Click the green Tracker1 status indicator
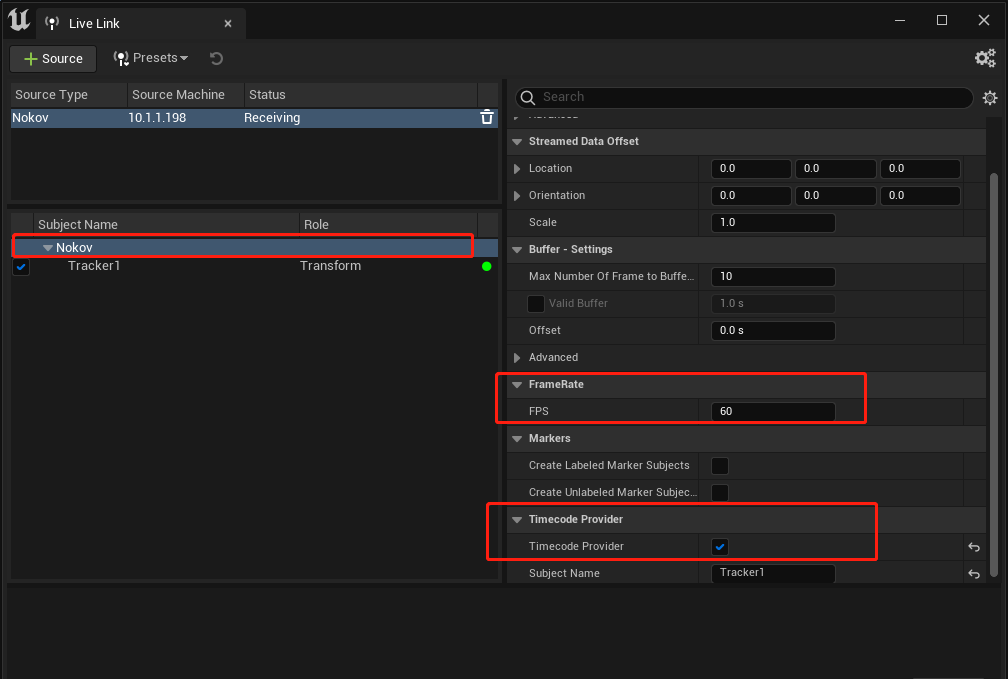This screenshot has height=679, width=1008. (x=487, y=266)
